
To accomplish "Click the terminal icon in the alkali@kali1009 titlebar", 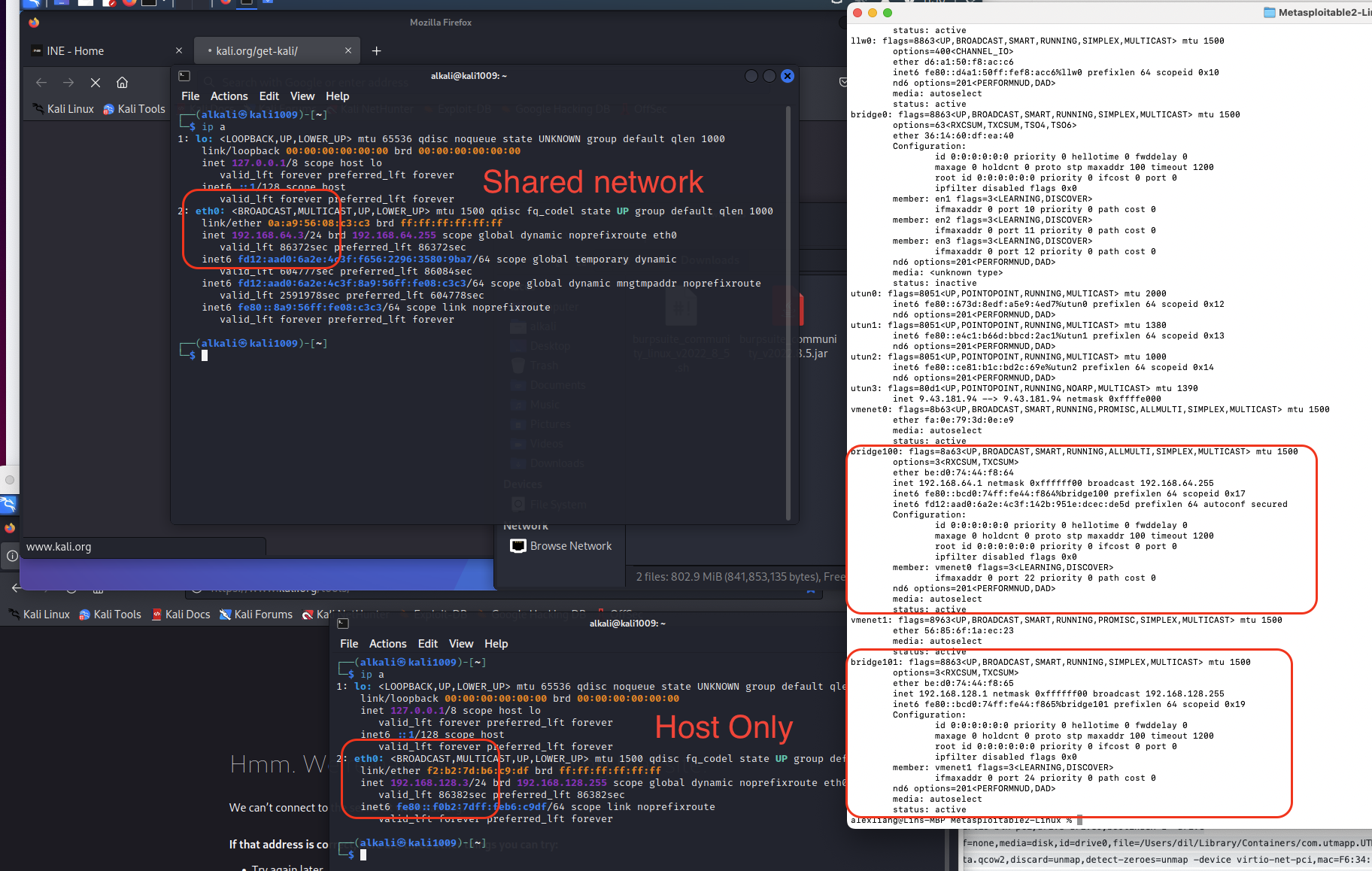I will coord(184,75).
